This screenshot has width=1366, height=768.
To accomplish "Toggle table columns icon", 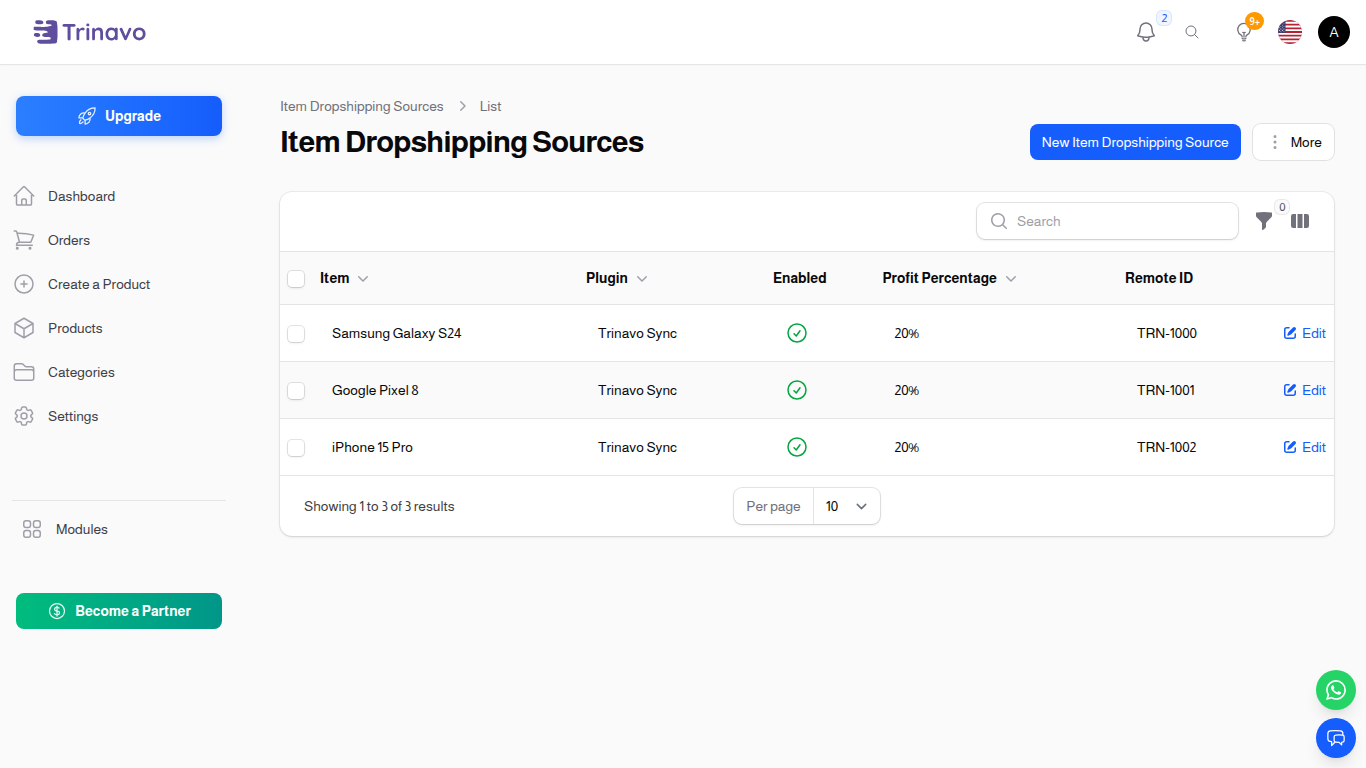I will coord(1300,221).
